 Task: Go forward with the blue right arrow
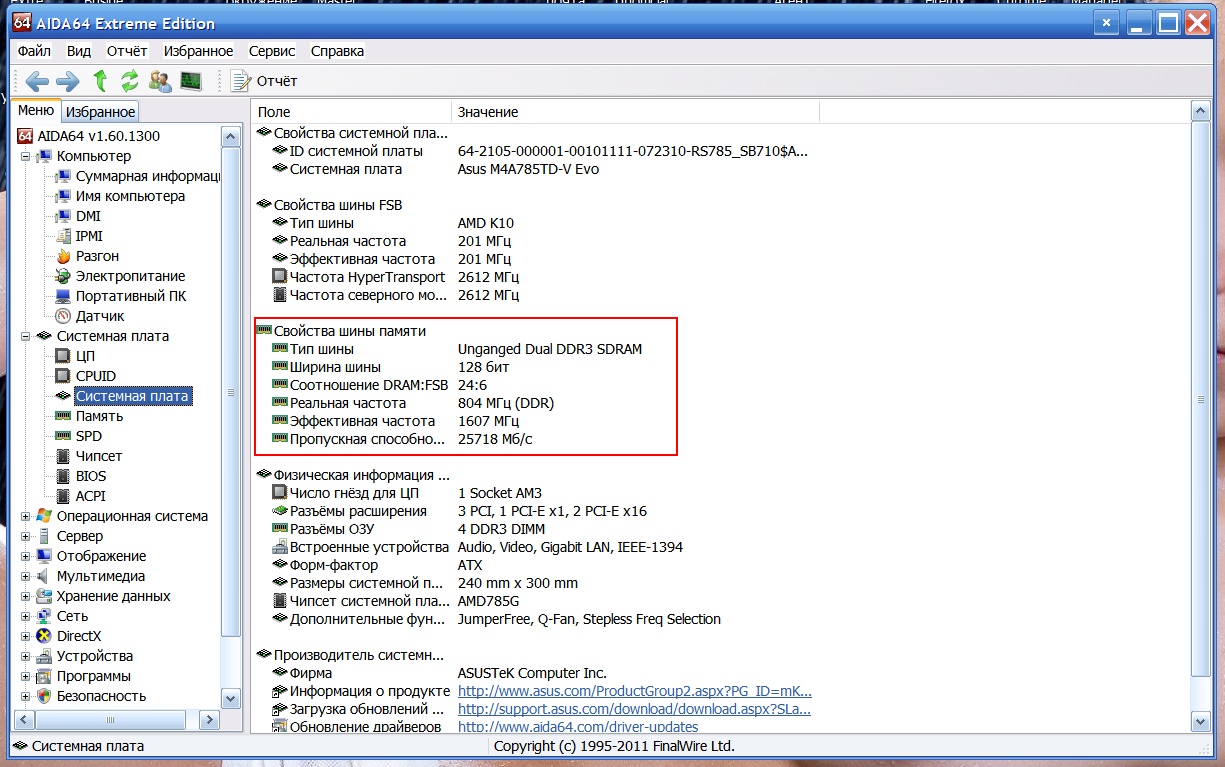[68, 81]
